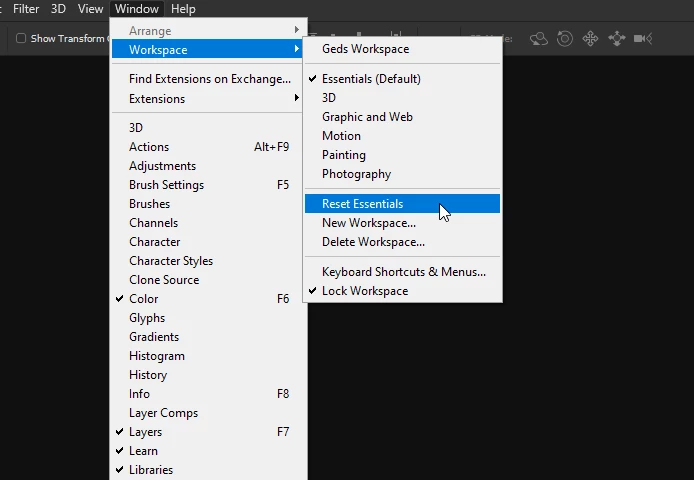
Task: Open the Actions panel
Action: (207, 147)
